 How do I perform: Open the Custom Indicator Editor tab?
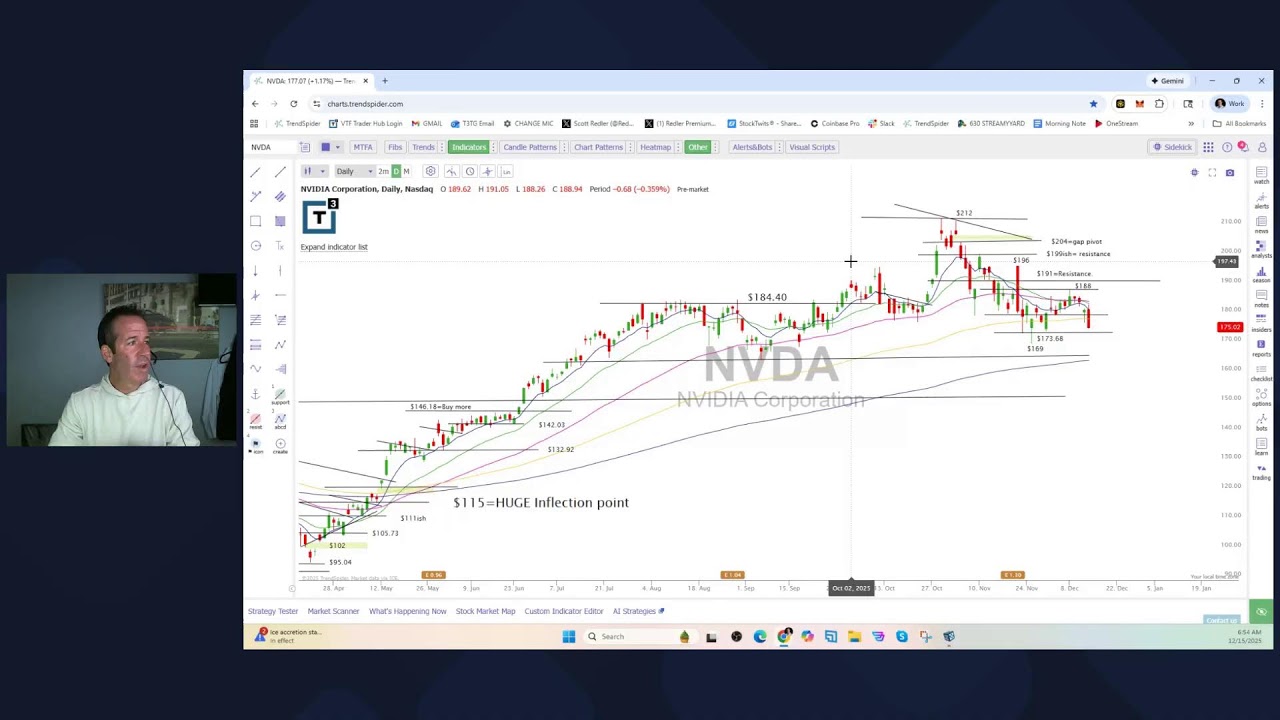tap(564, 611)
